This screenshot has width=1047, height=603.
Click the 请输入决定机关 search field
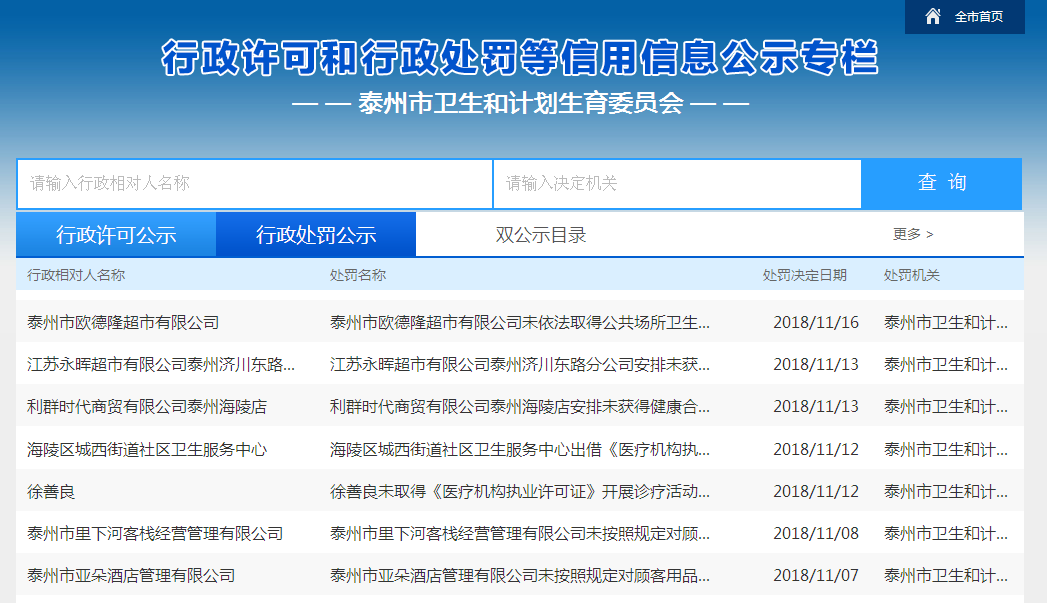(677, 184)
